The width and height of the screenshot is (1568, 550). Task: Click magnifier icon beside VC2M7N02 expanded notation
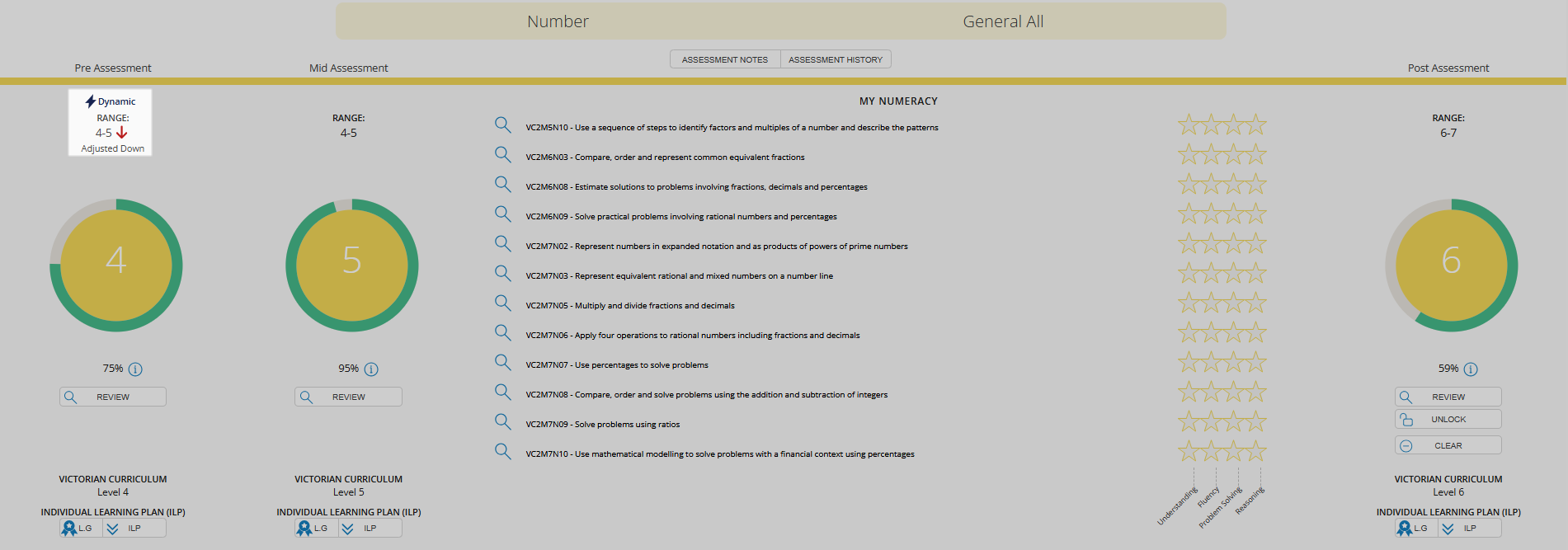(x=502, y=243)
